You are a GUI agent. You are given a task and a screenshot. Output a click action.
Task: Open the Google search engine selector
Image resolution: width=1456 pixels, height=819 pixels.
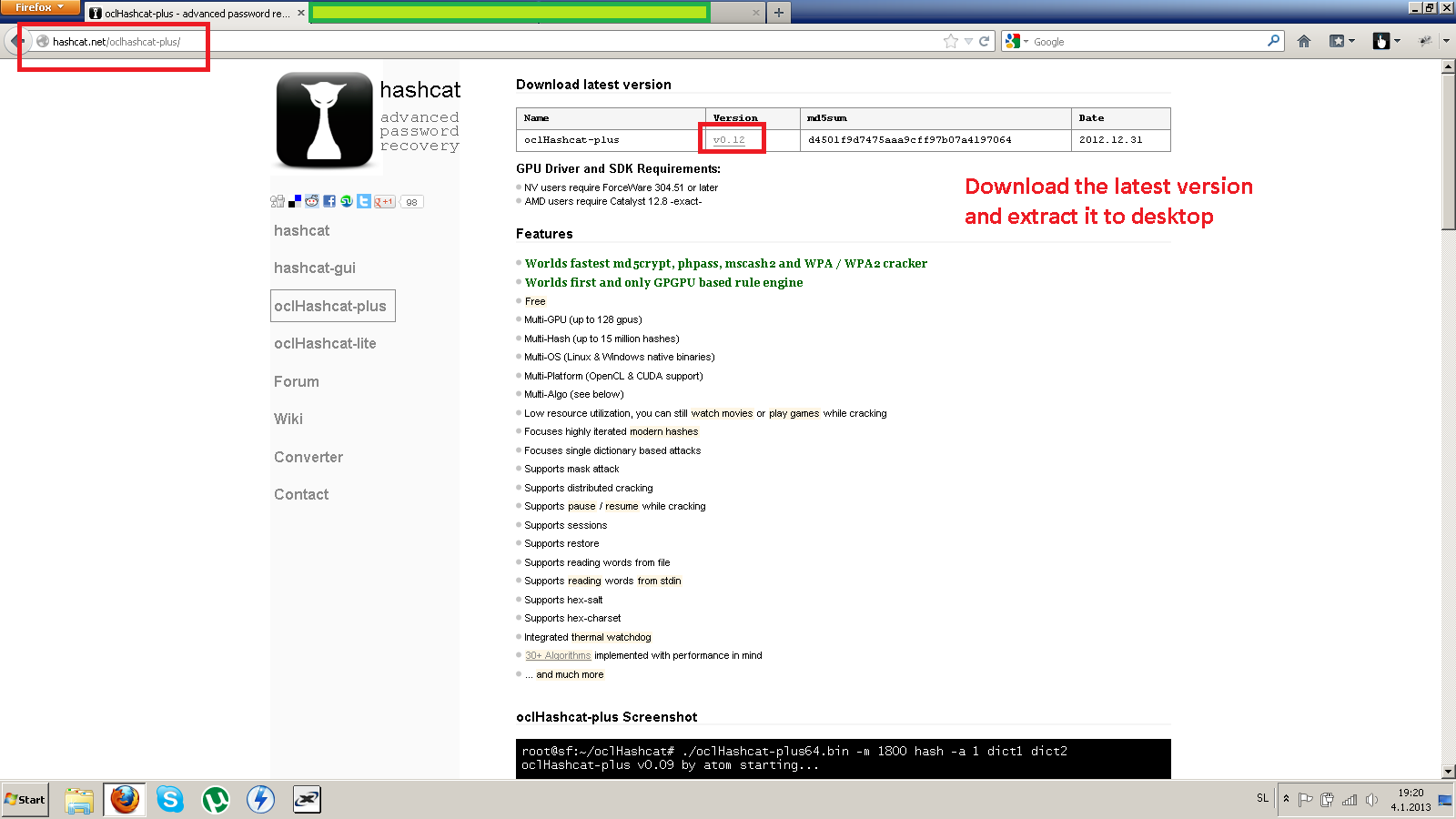pos(1016,41)
